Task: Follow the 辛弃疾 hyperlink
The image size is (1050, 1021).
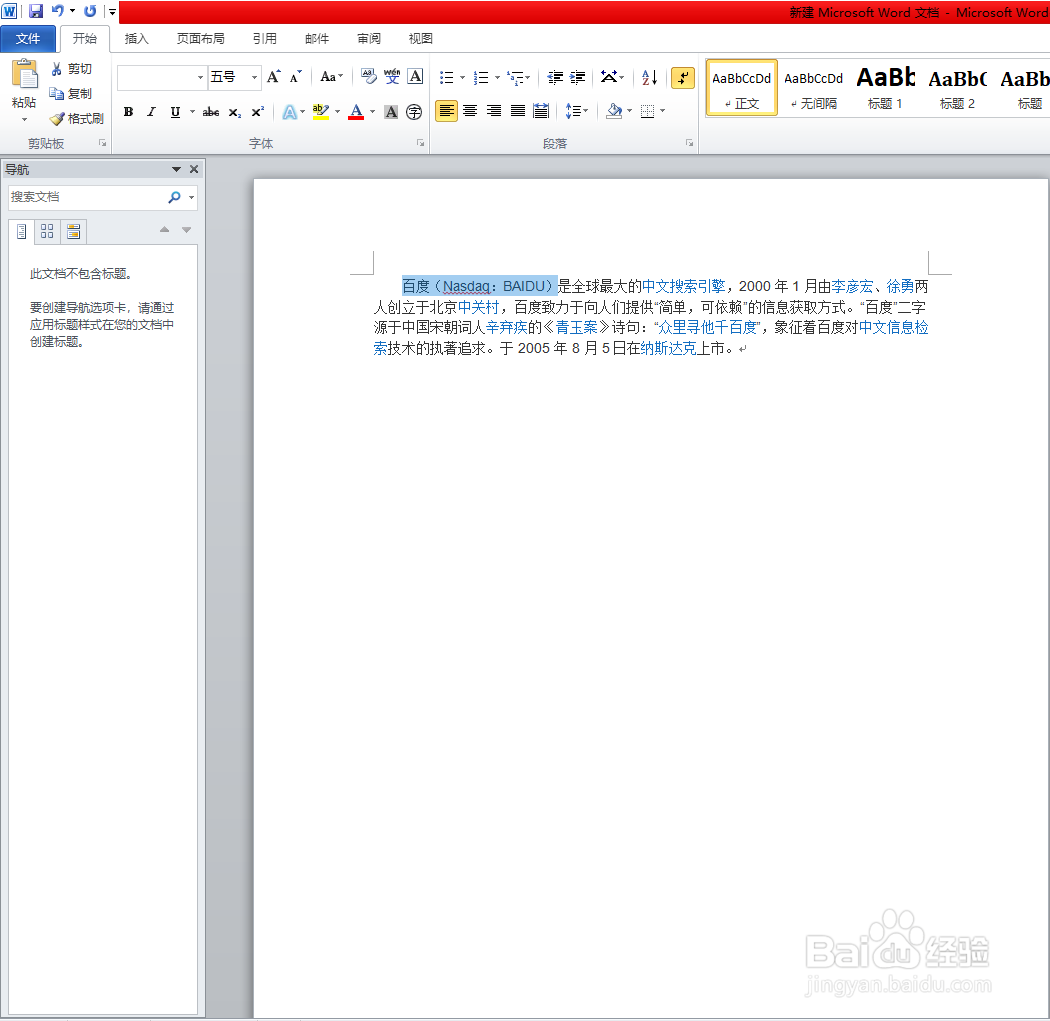Action: 506,327
